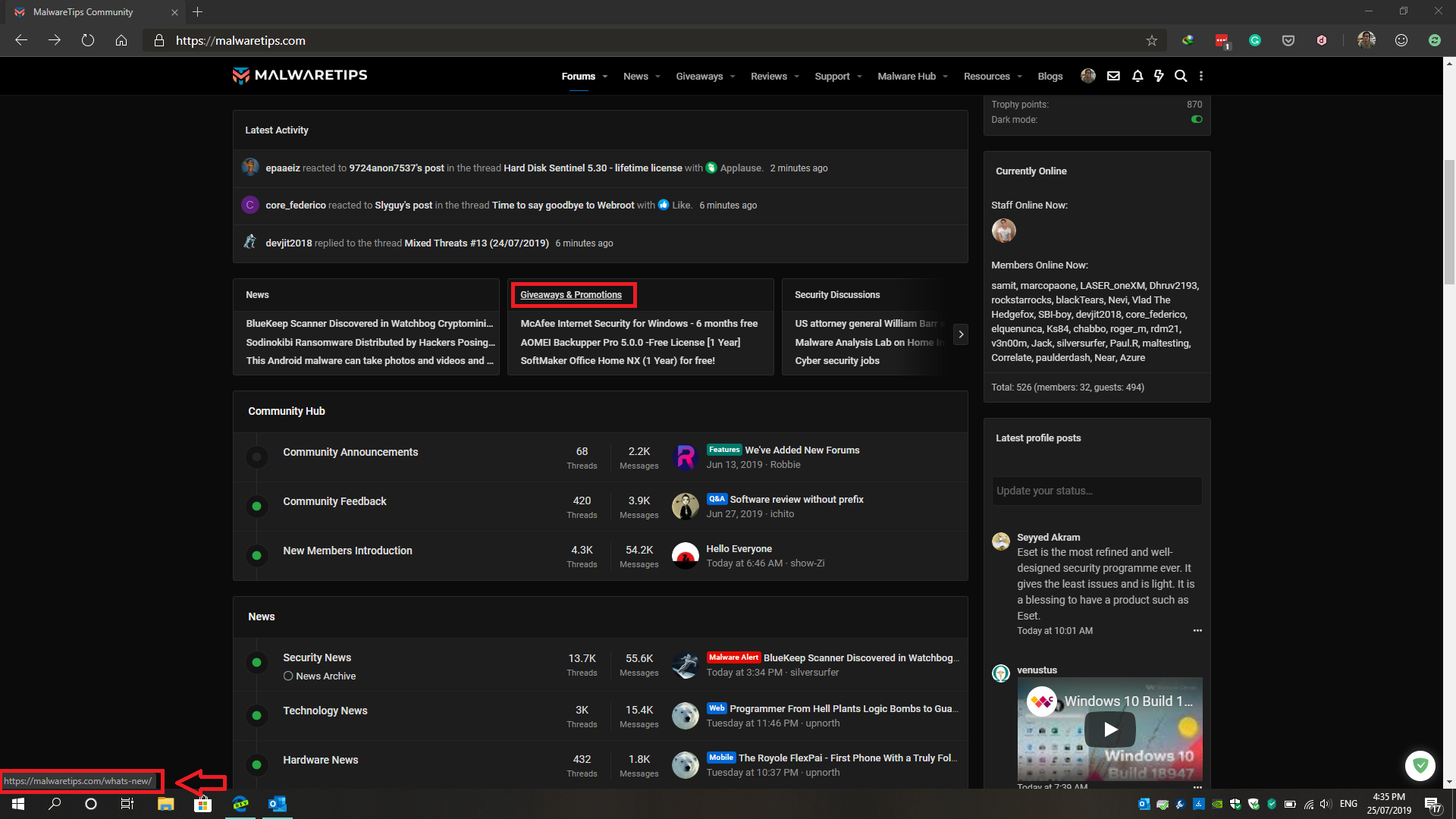Toggle Security News forum status dot

tap(257, 663)
